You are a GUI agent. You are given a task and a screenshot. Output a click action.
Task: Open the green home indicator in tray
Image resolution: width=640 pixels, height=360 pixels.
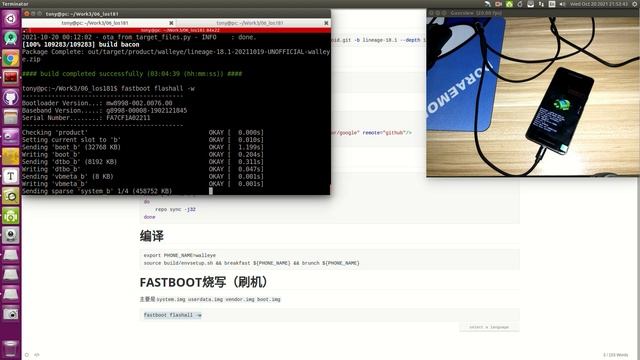click(509, 4)
